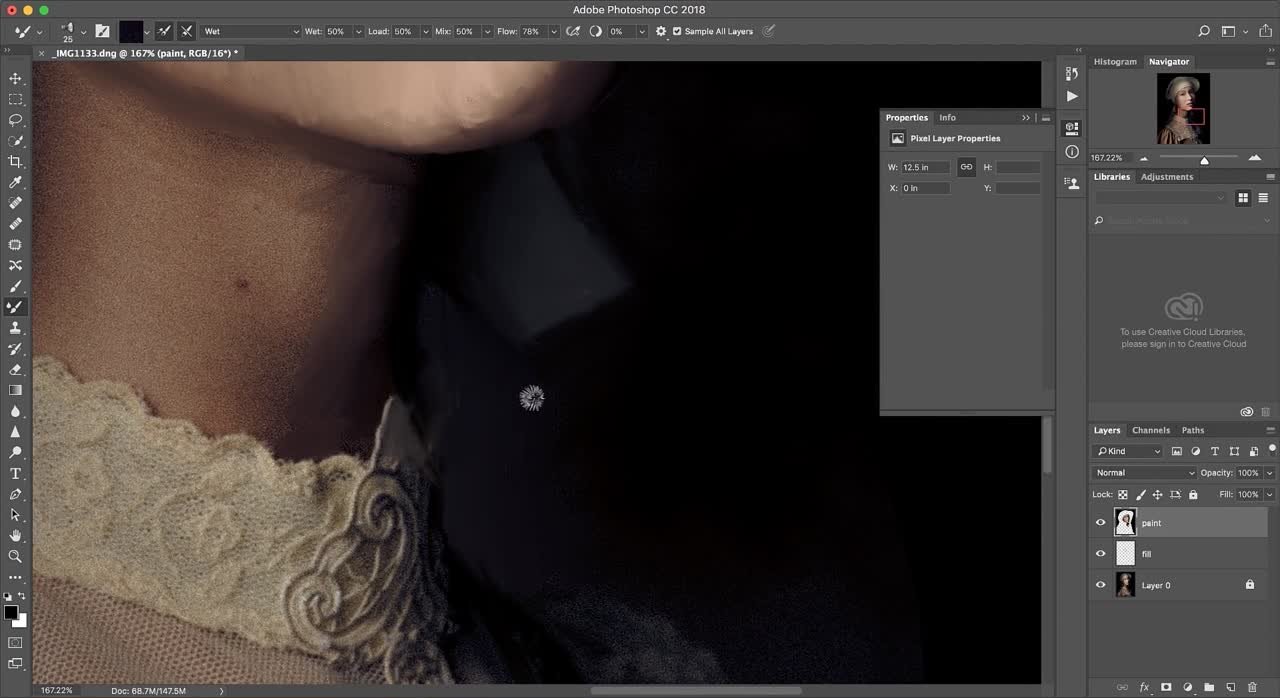Switch to the Adjustments tab
Image resolution: width=1280 pixels, height=698 pixels.
click(1167, 177)
